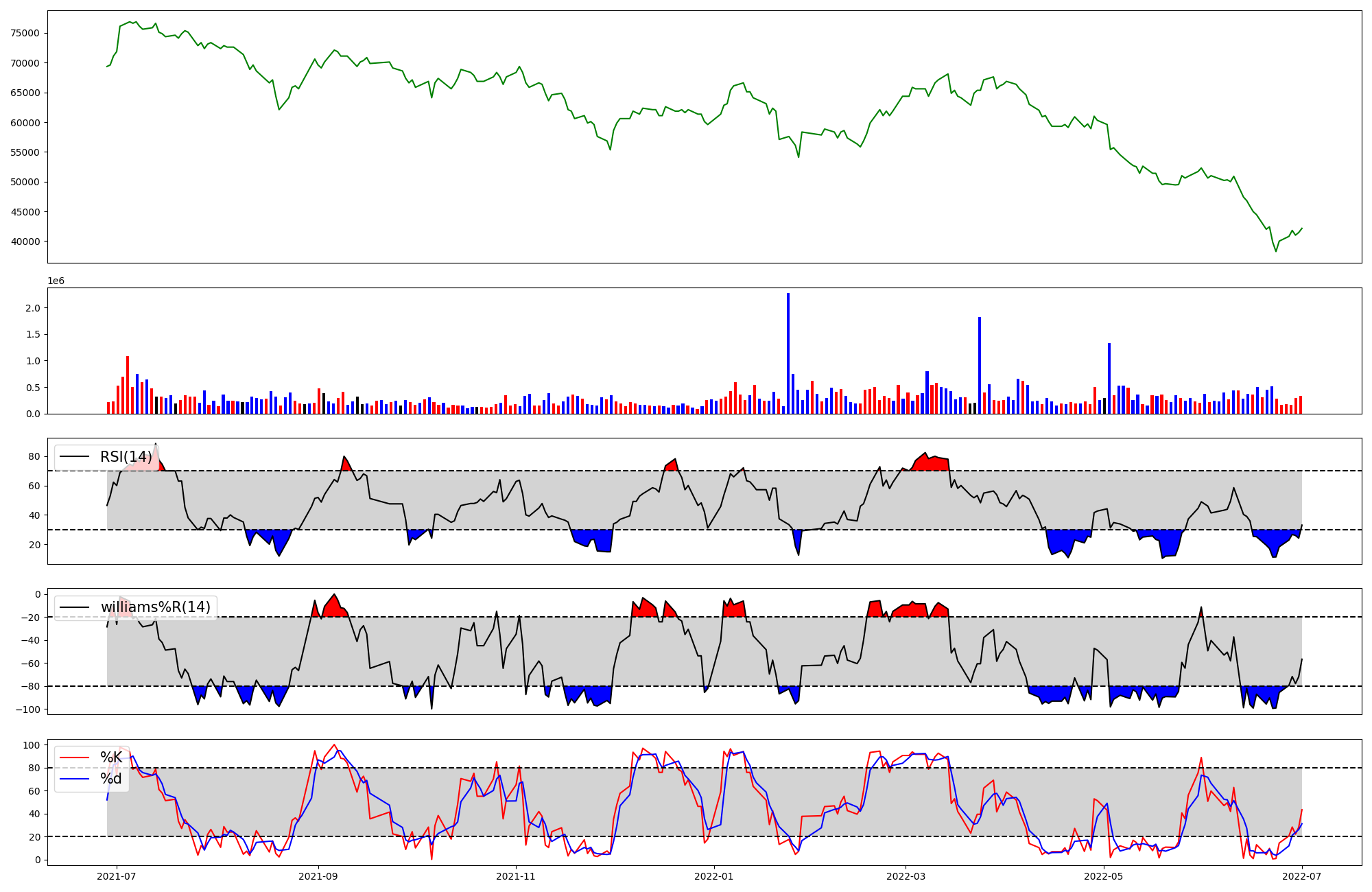Click the 2022-07 date tick label
This screenshot has height=892, width=1372.
click(x=1302, y=876)
